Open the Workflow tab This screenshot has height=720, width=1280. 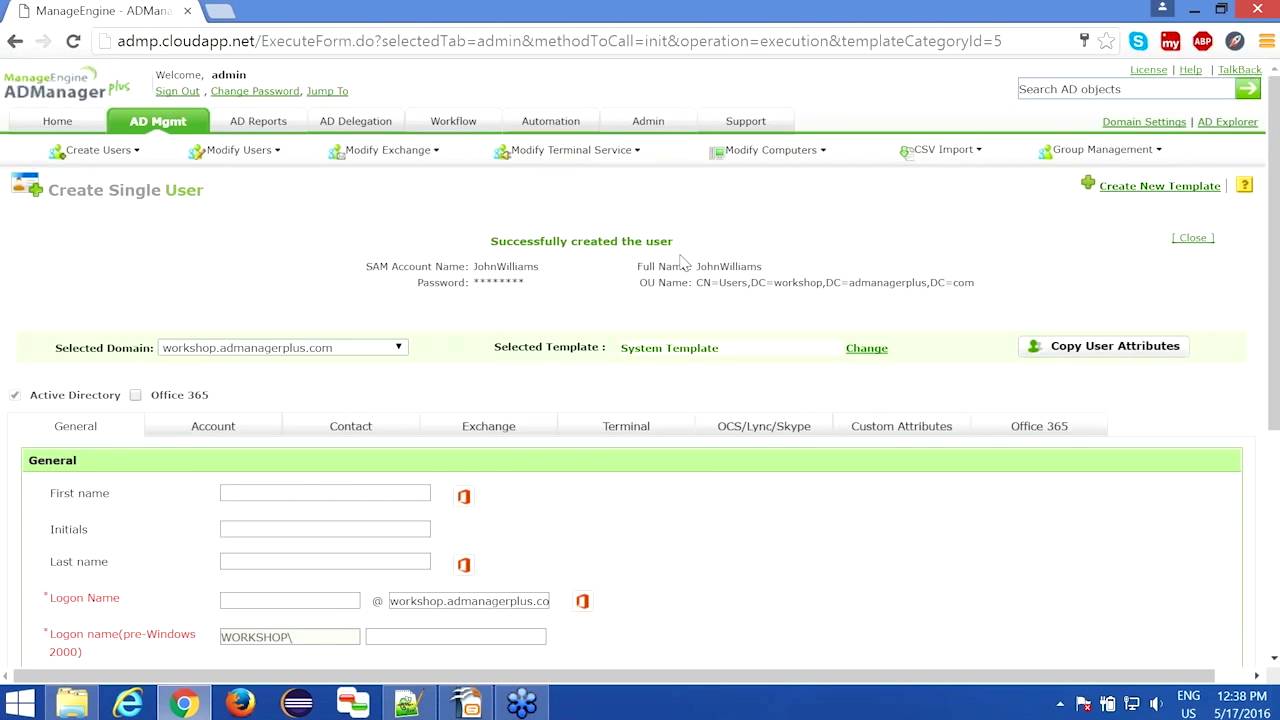[x=453, y=121]
